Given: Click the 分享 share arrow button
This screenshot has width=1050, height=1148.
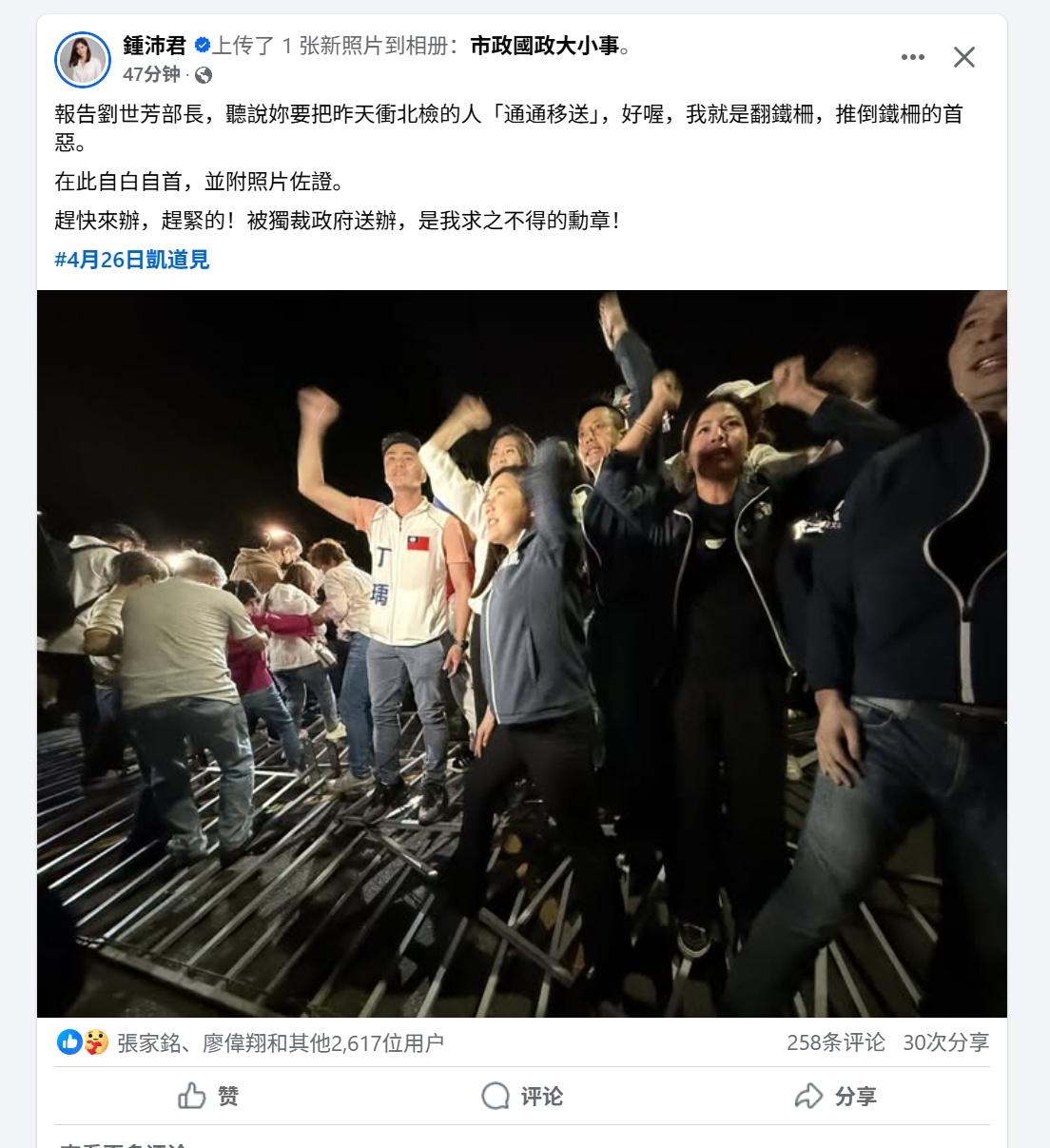Looking at the screenshot, I should tap(835, 1096).
